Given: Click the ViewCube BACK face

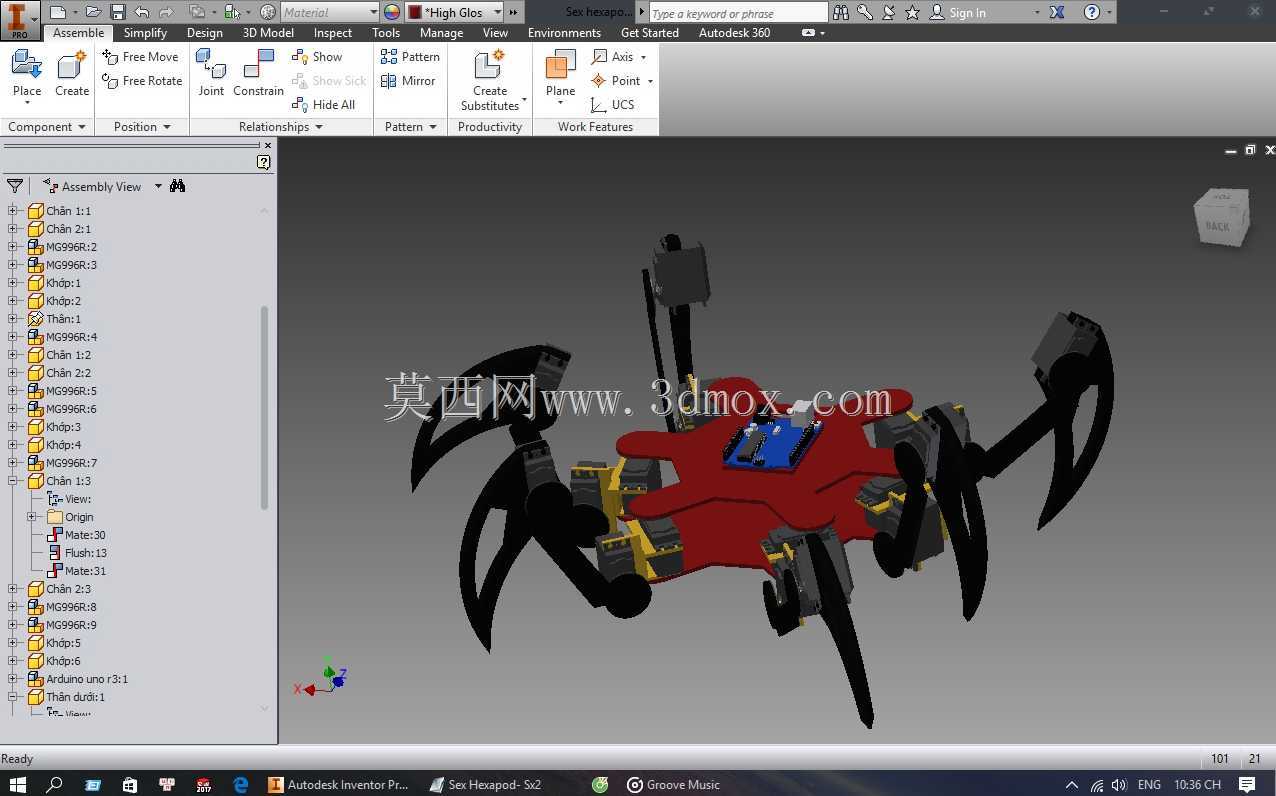Looking at the screenshot, I should tap(1218, 226).
